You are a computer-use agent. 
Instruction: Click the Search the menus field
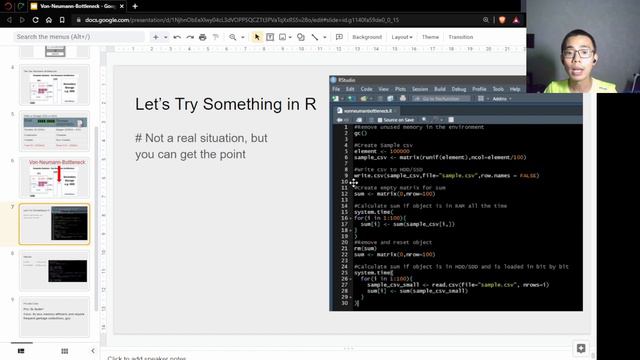pos(80,37)
